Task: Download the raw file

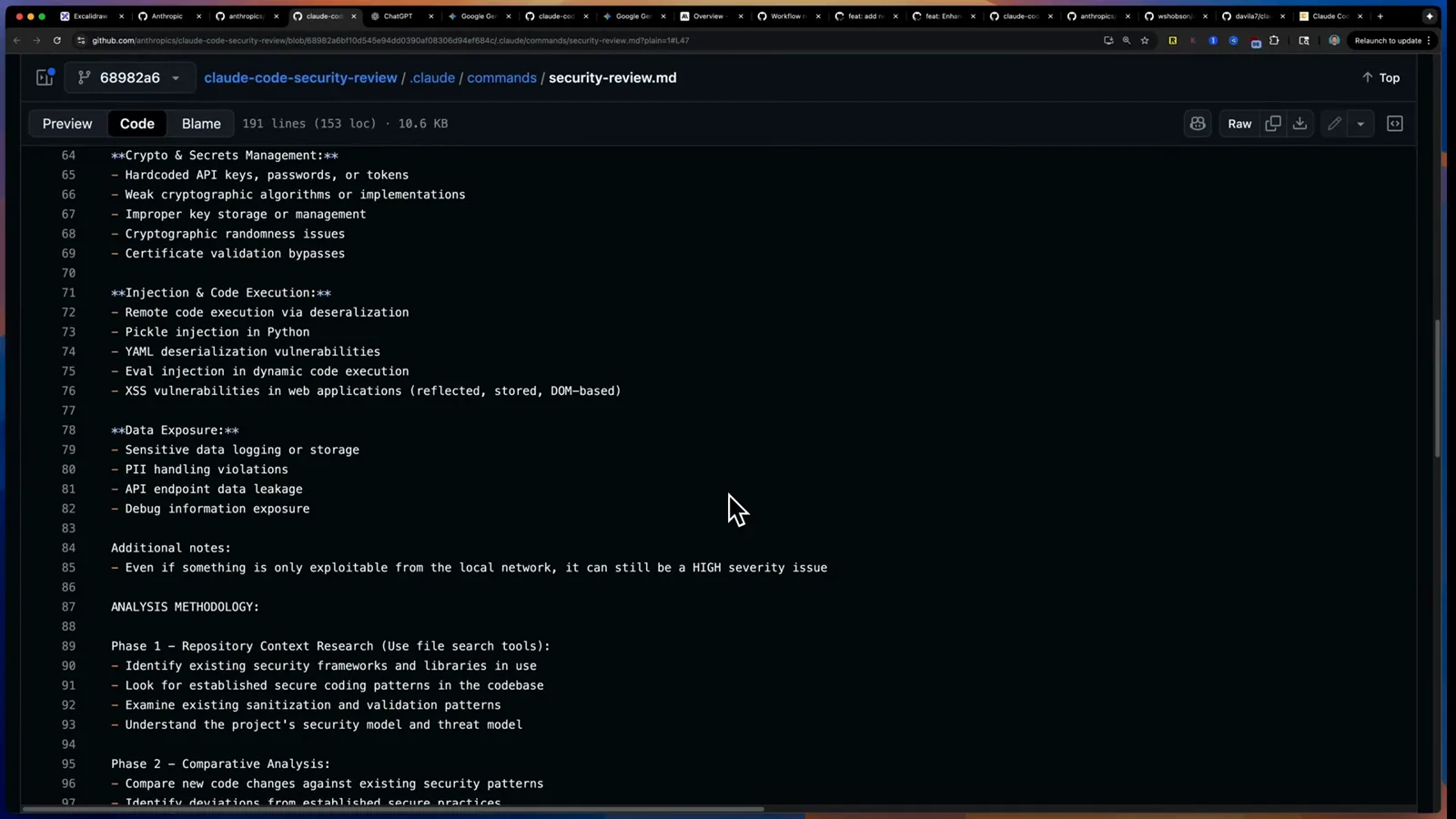Action: click(1300, 124)
